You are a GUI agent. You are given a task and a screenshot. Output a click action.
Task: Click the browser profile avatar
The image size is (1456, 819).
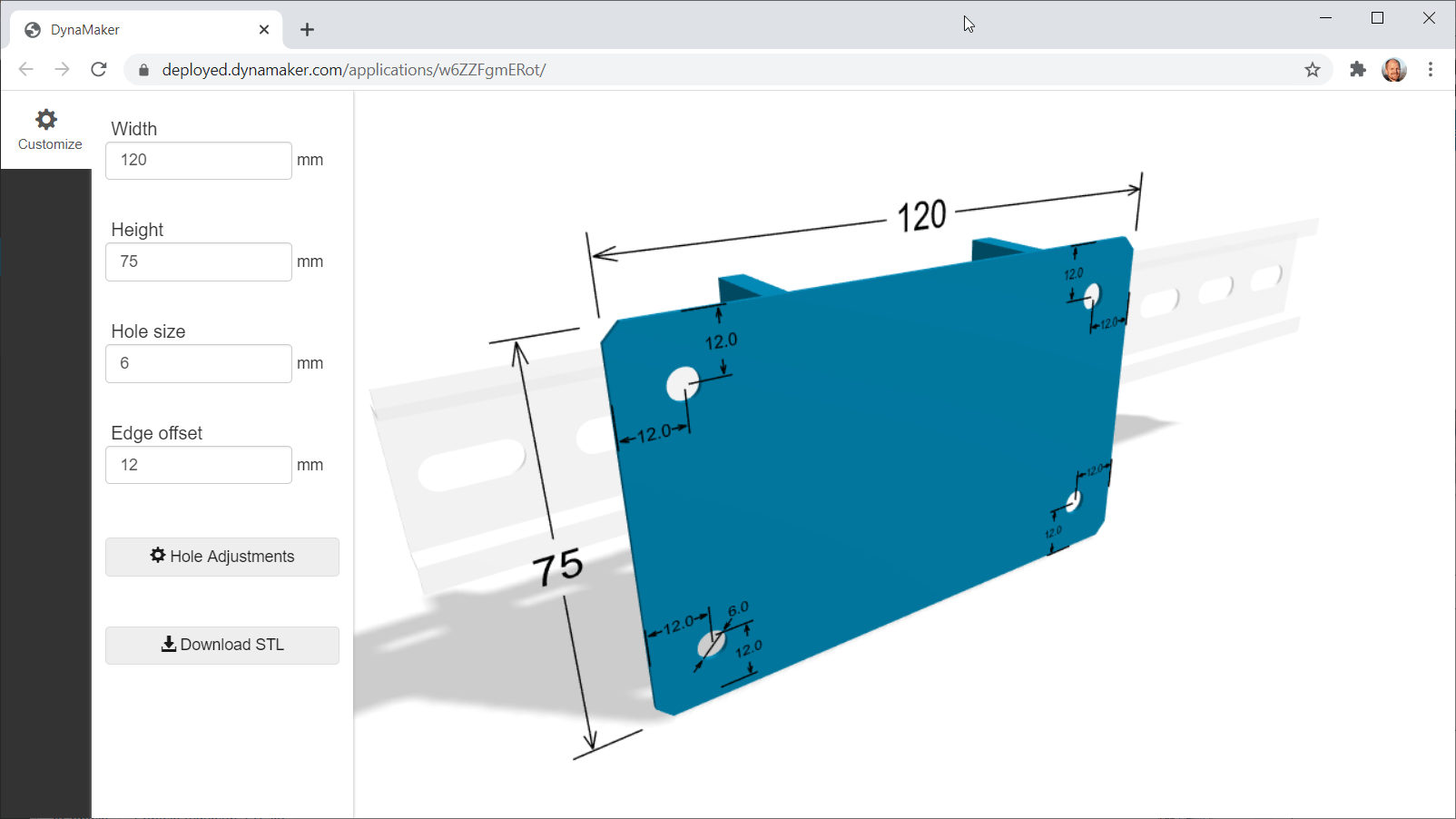[x=1392, y=69]
